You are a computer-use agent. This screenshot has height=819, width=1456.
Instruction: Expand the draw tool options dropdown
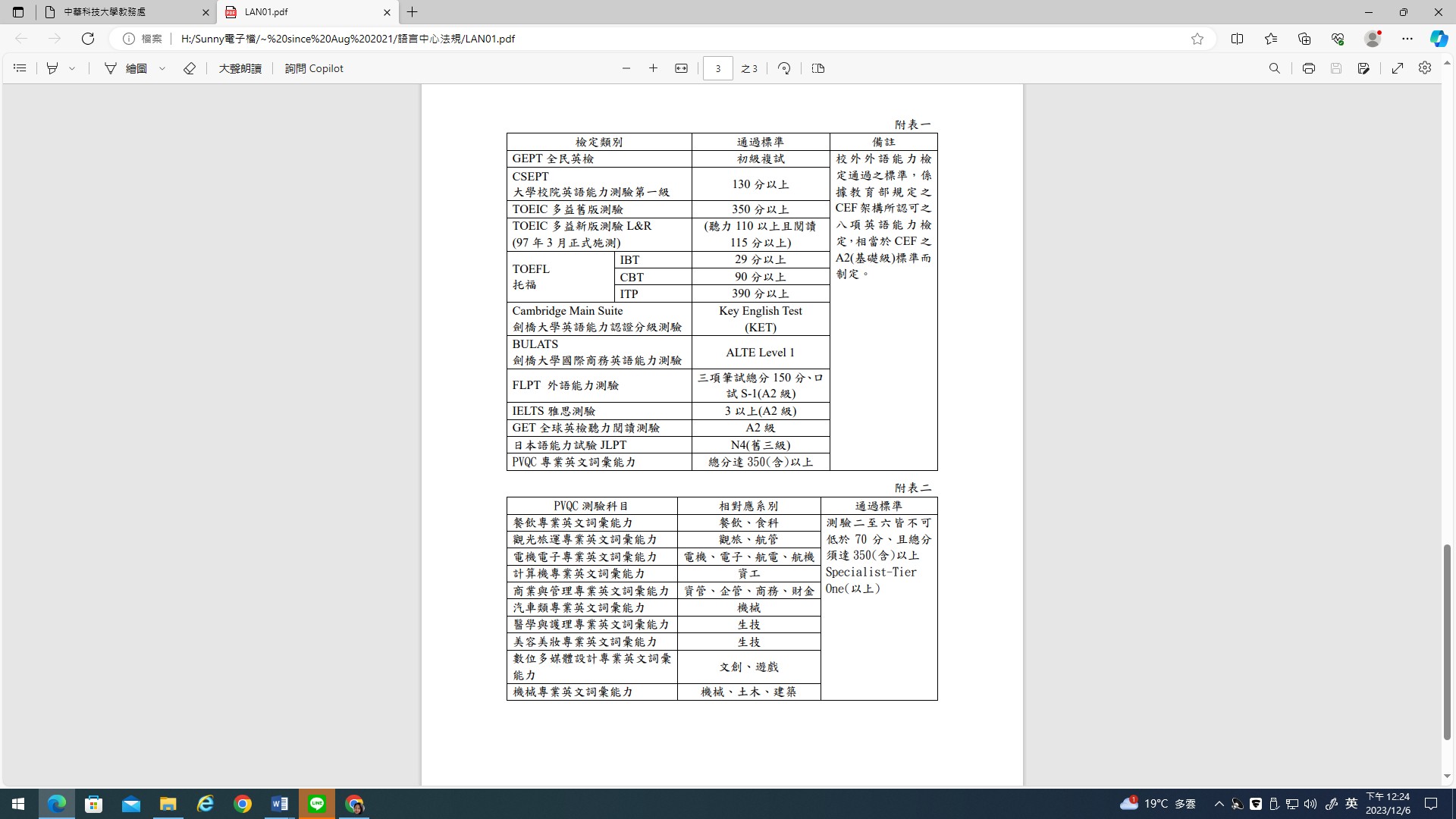pos(162,68)
